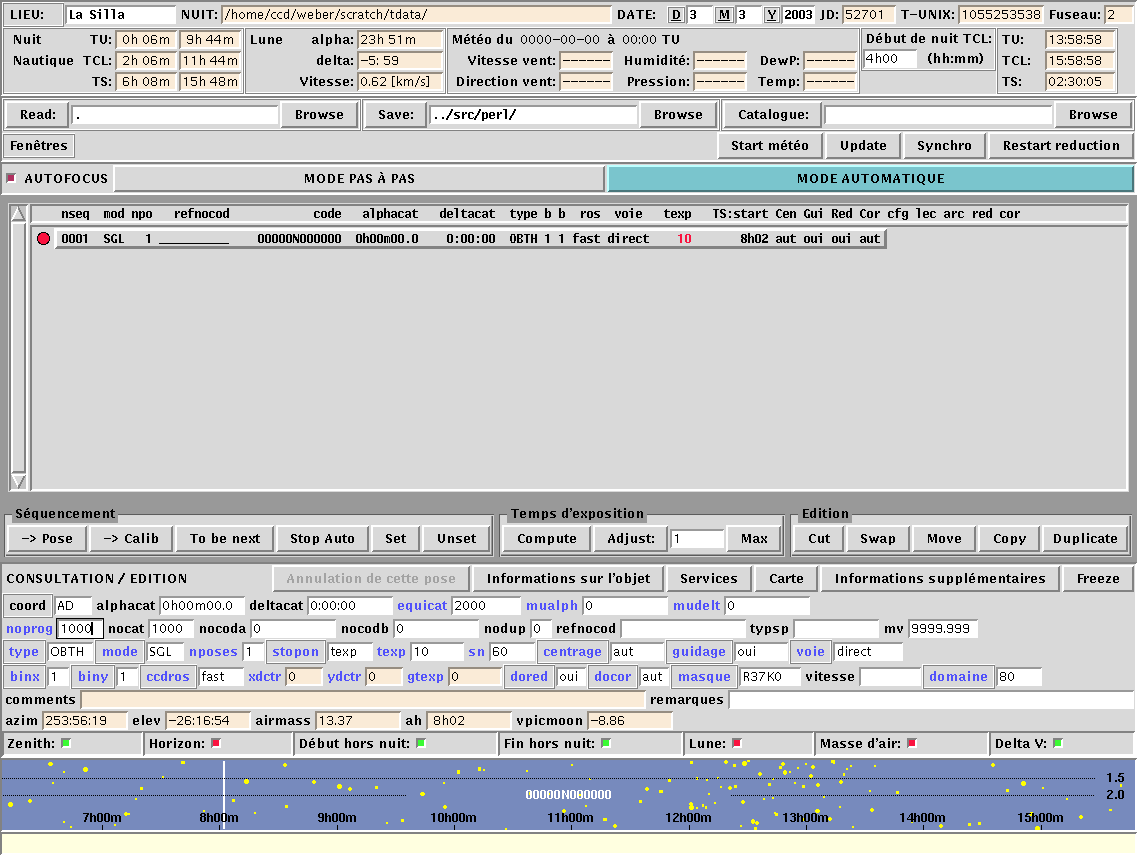Viewport: 1137px width, 855px height.
Task: Click the white time marker on airmass timeline
Action: pos(223,795)
